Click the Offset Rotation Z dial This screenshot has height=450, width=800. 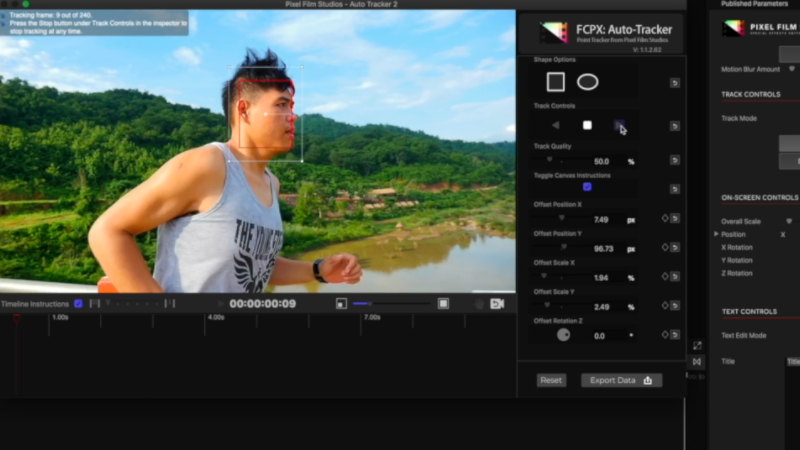(563, 335)
